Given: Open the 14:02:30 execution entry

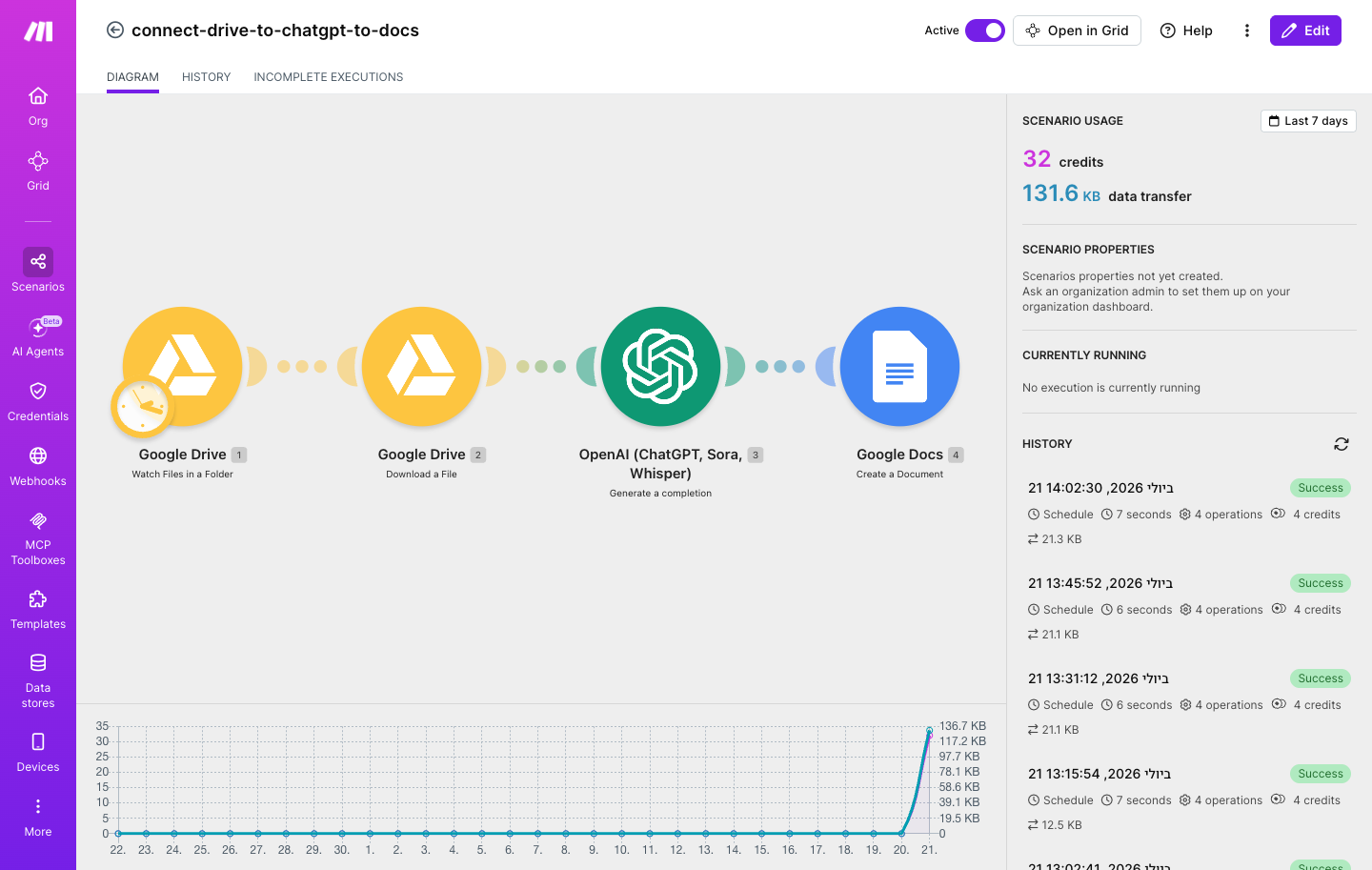Looking at the screenshot, I should tap(1189, 513).
